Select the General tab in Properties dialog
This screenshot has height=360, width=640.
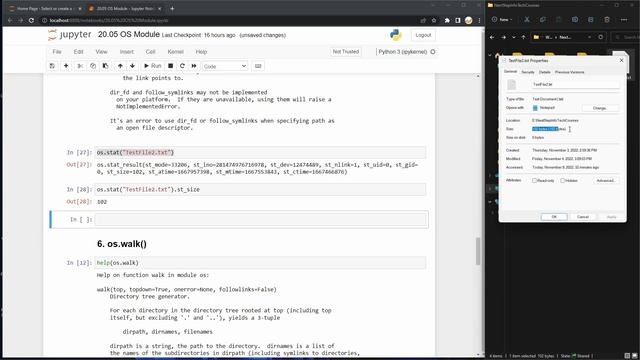510,72
